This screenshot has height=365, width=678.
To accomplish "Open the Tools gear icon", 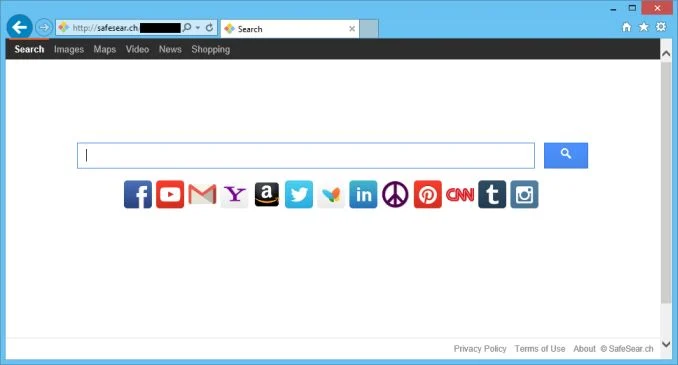I will click(x=661, y=27).
